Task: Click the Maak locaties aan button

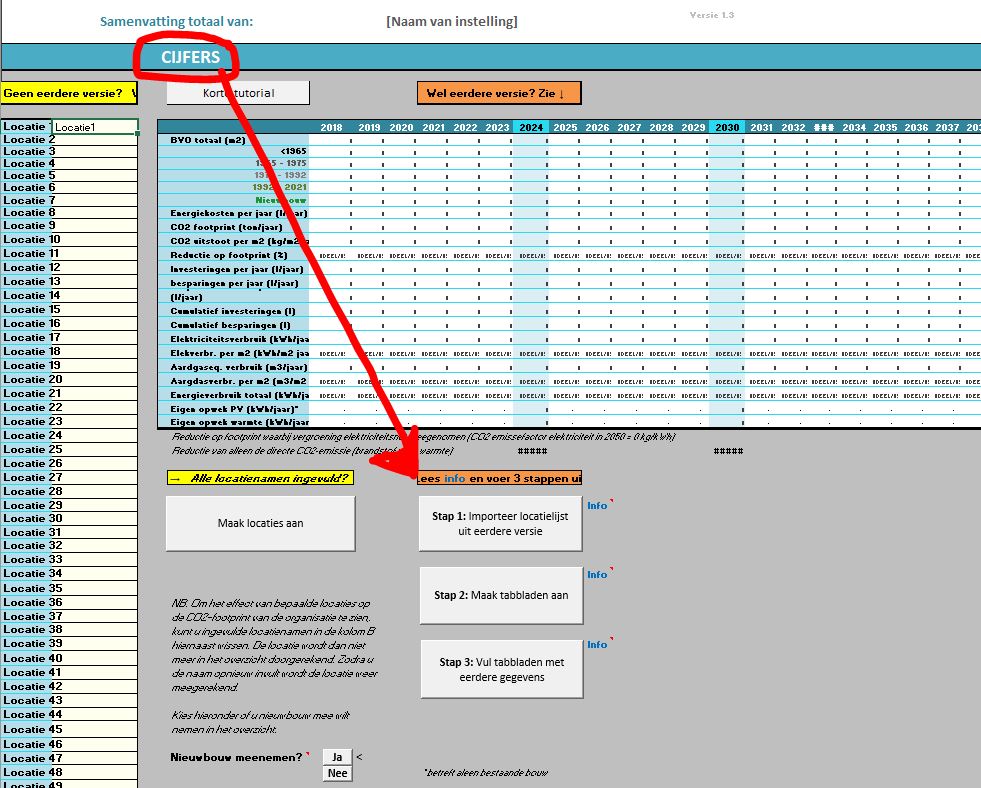Action: (x=260, y=523)
